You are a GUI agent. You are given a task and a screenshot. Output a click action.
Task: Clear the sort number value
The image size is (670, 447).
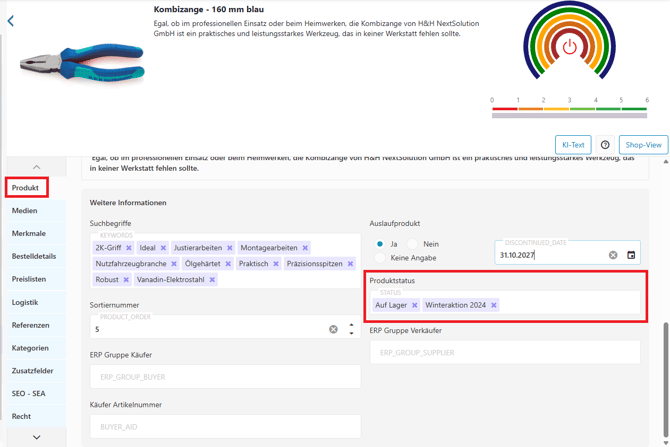[x=334, y=329]
